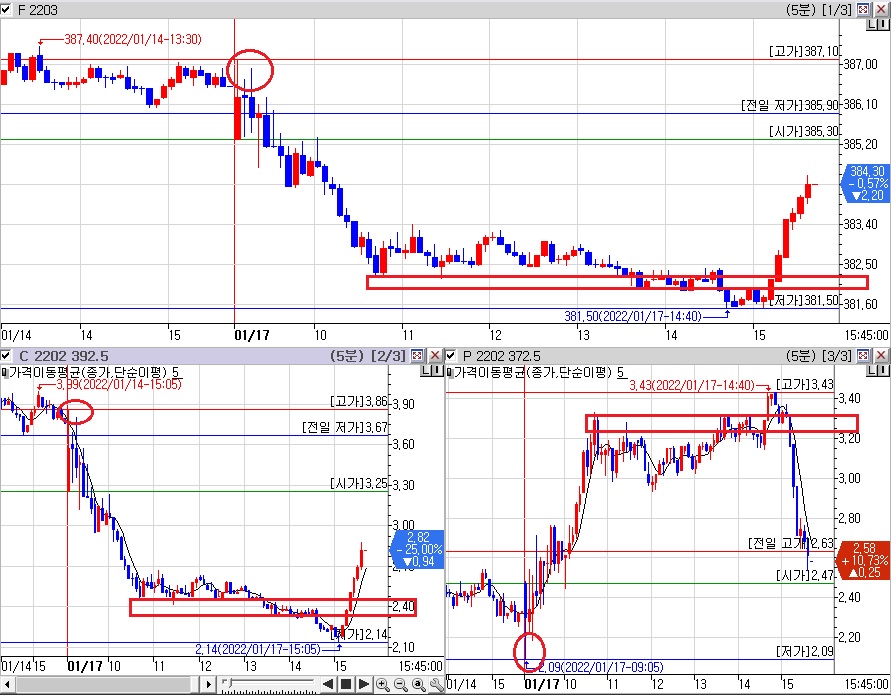This screenshot has width=891, height=695.
Task: Click the zoom out magnifier icon
Action: click(x=401, y=684)
